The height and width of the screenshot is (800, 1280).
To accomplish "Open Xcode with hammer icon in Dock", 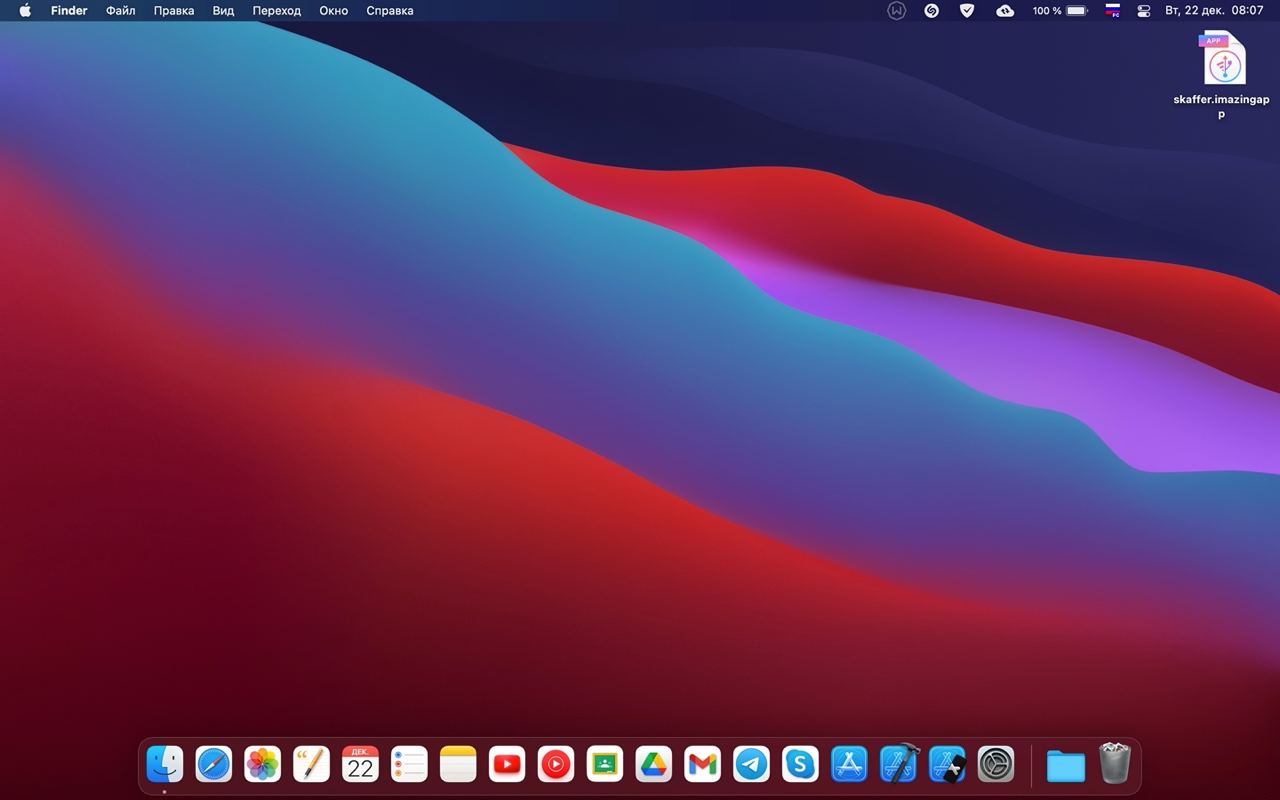I will click(x=898, y=765).
